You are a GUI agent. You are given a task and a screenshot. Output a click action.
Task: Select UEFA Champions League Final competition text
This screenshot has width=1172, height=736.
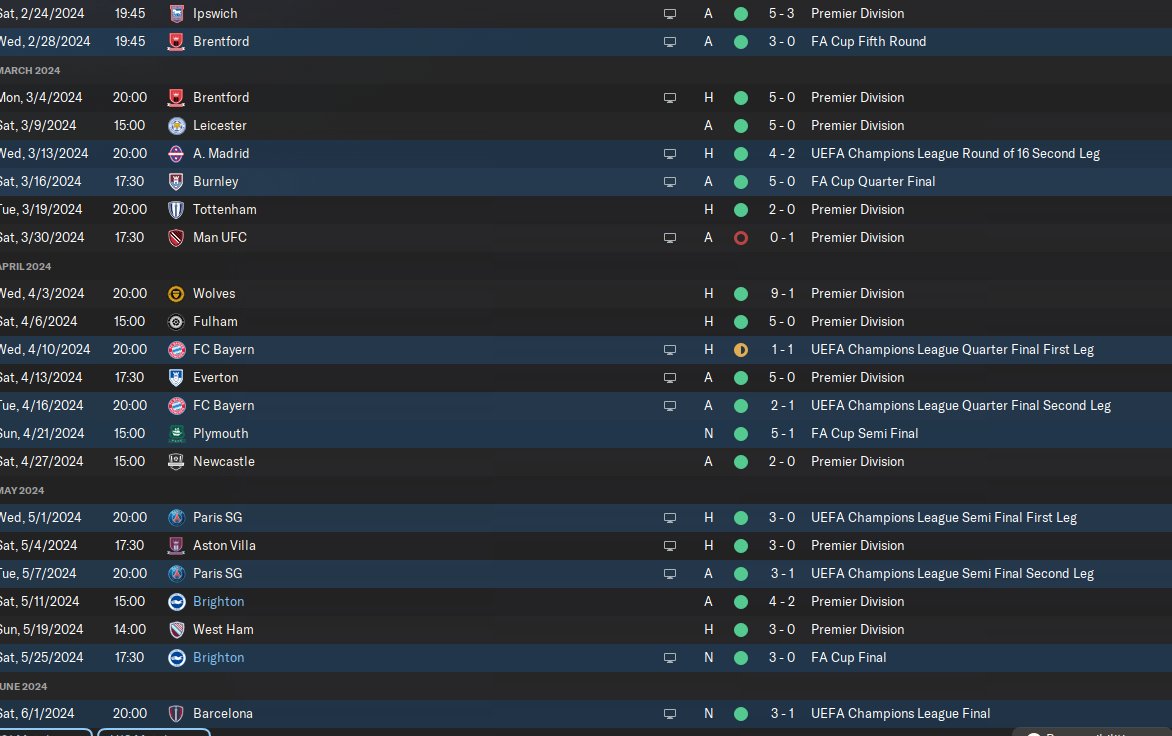tap(900, 714)
